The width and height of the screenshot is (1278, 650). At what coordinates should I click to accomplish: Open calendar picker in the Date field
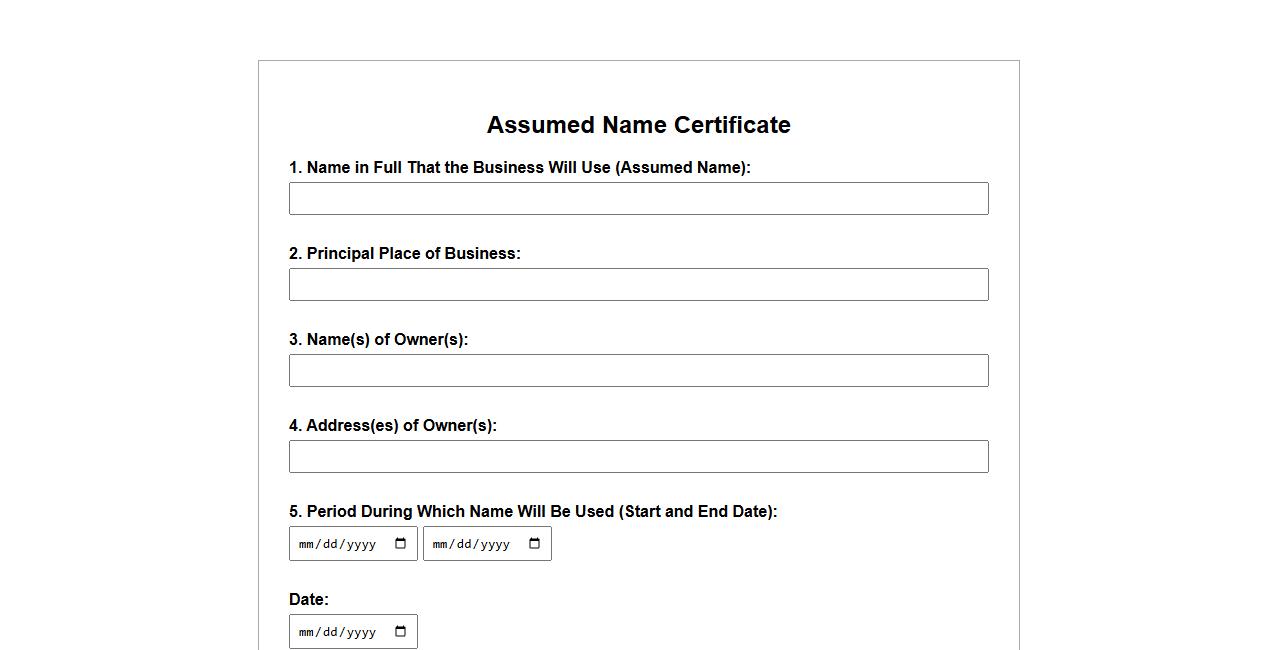click(401, 632)
